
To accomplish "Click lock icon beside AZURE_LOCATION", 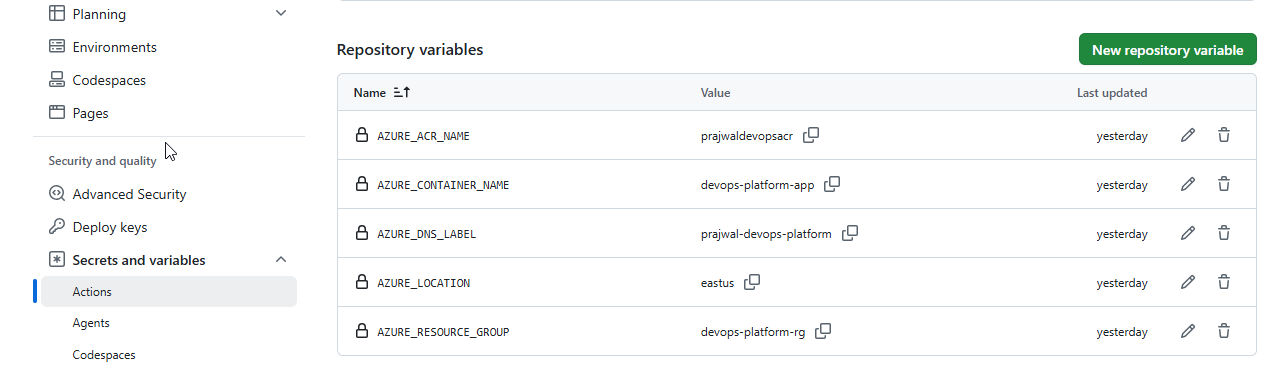I will (x=362, y=282).
